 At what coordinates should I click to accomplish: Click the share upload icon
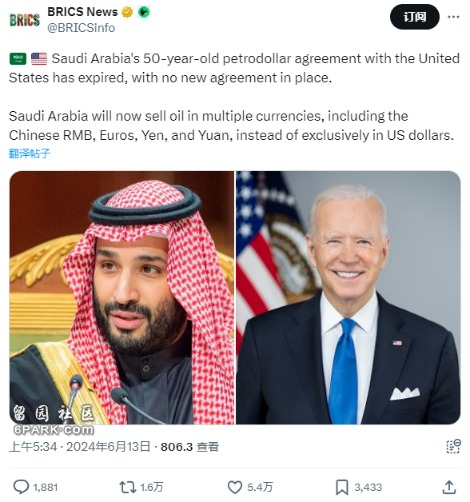click(449, 487)
